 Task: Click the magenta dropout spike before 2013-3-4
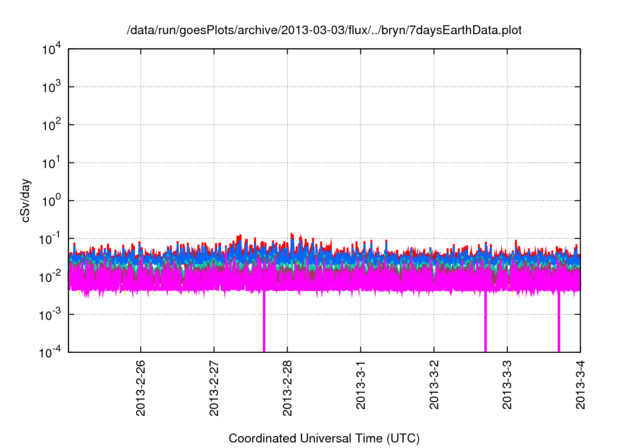point(559,322)
